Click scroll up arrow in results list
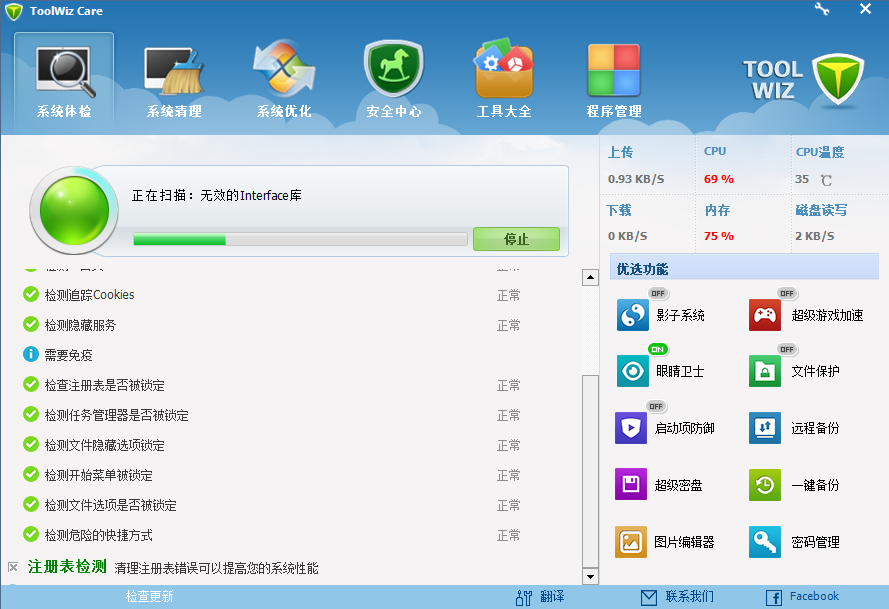Screen dimensions: 889x609 pyautogui.click(x=590, y=277)
